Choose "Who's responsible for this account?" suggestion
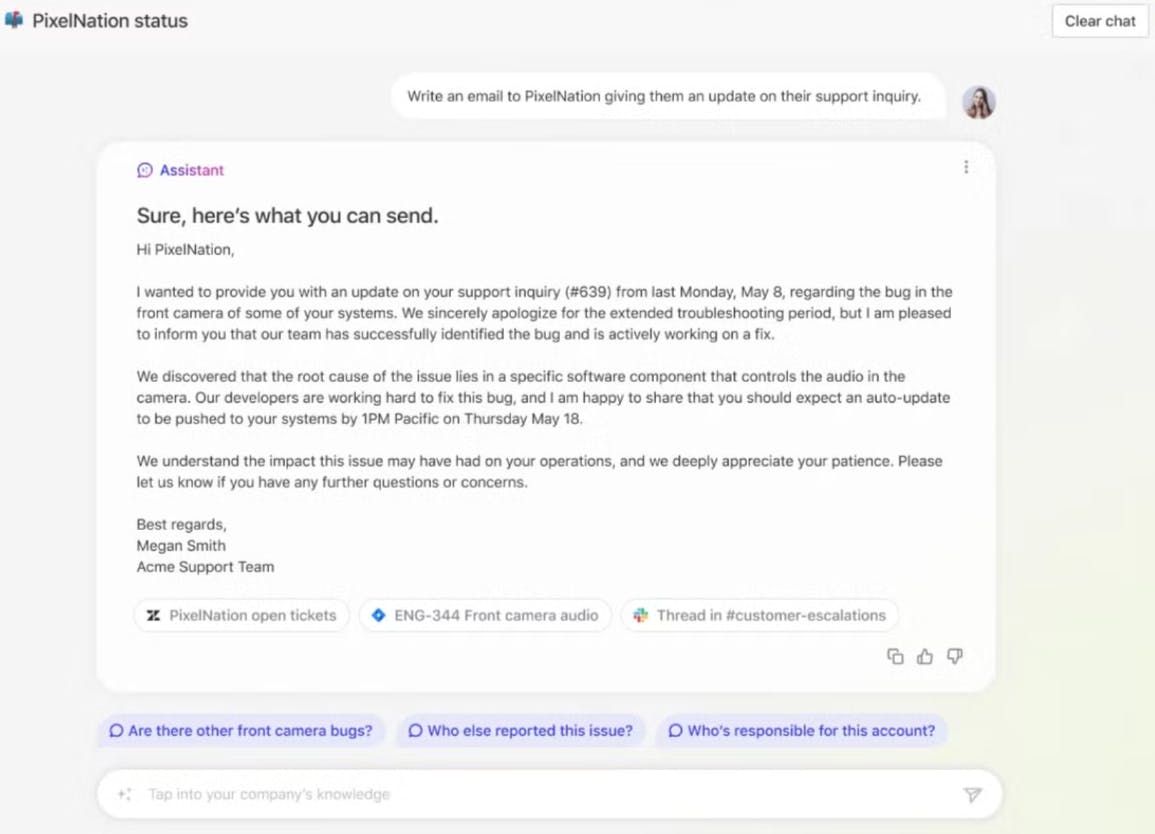Screen dimensions: 1155x834 [x=801, y=731]
